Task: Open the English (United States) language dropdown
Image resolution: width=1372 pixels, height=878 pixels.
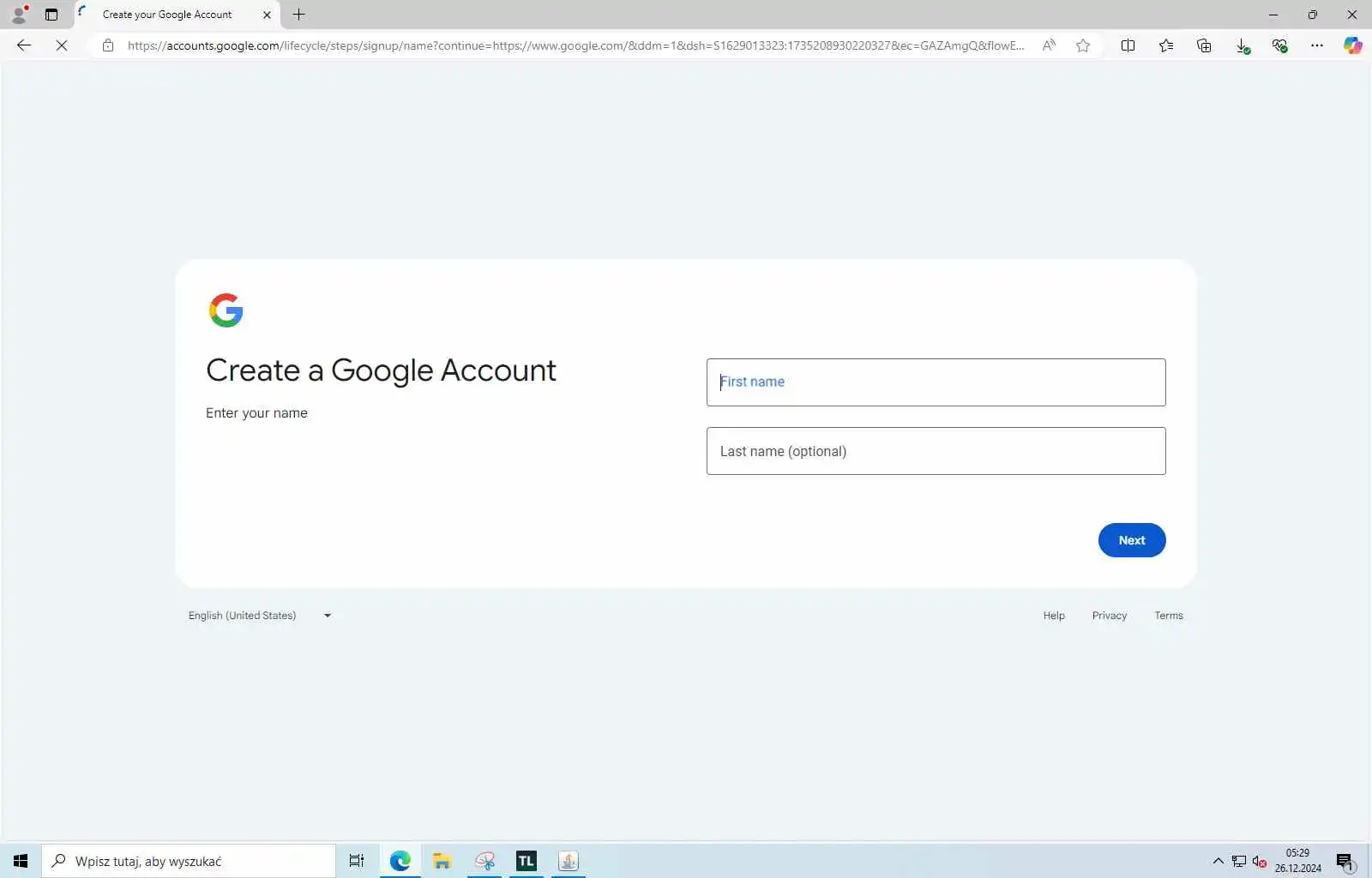Action: 260,616
